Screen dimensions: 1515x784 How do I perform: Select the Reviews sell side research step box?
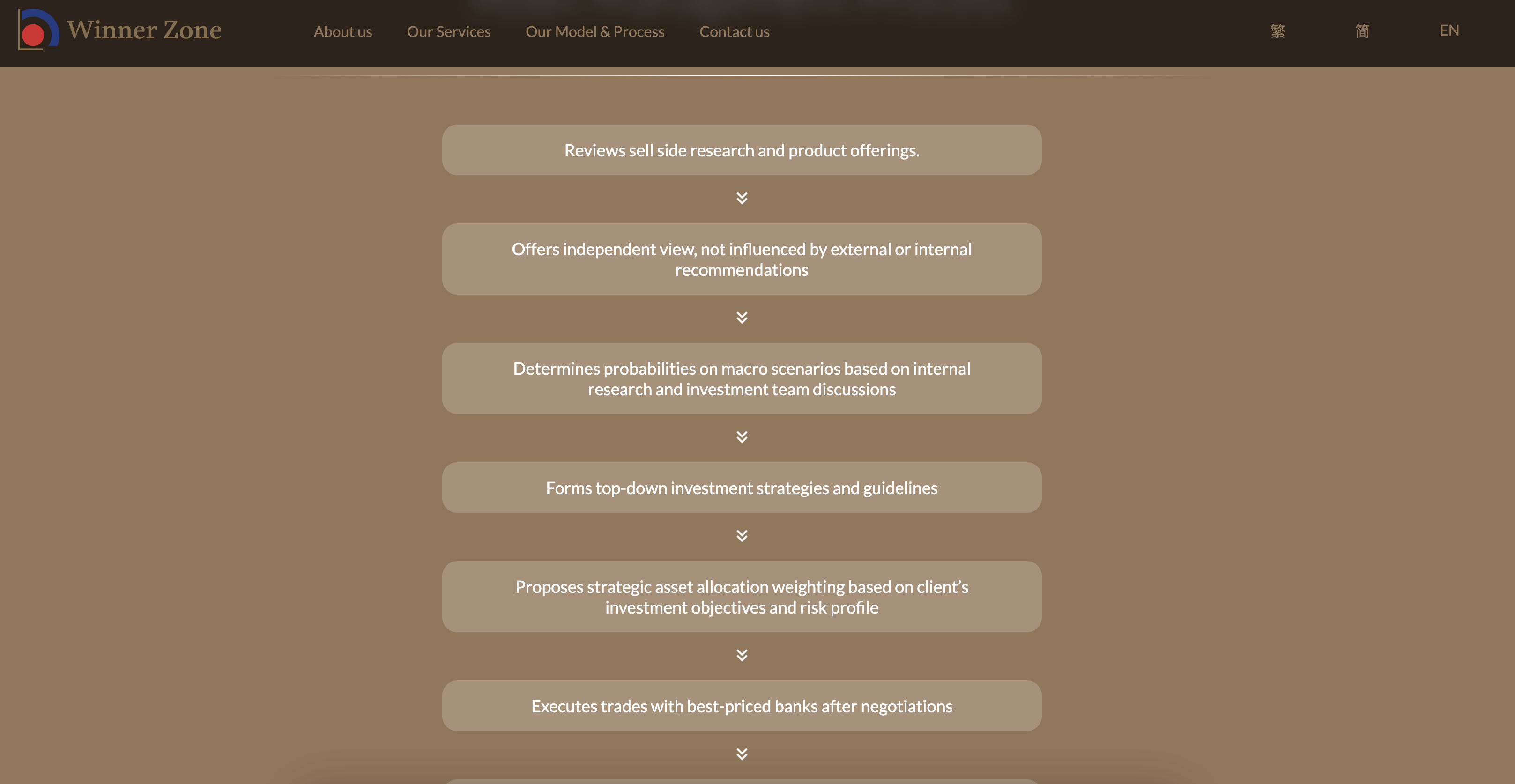tap(742, 150)
